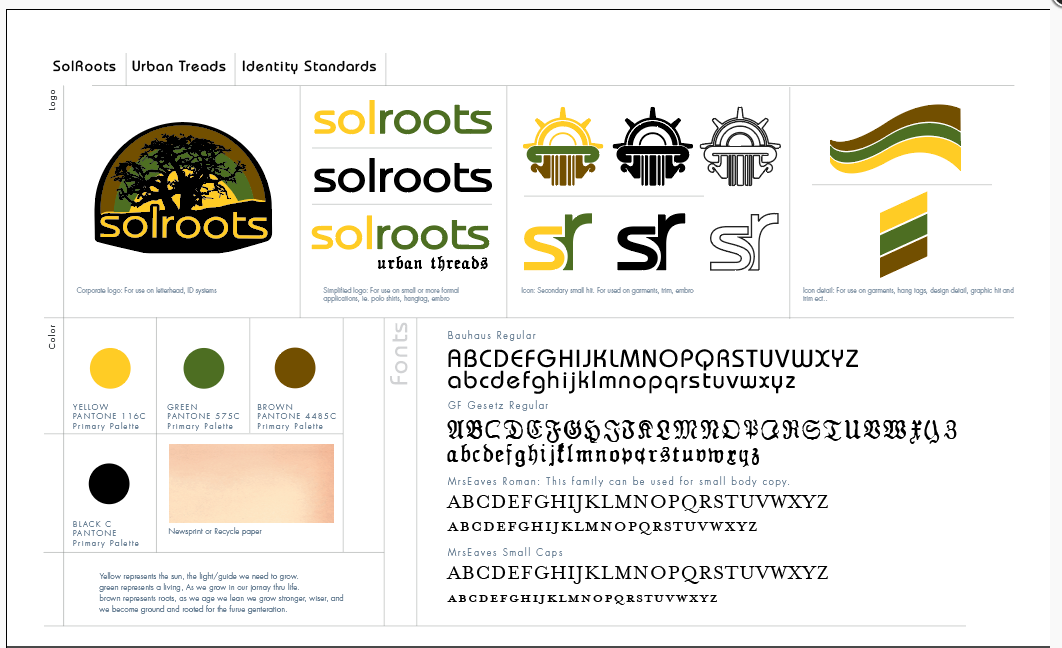Viewport: 1062px width, 648px height.
Task: Select the all-black solroots wordmark
Action: pyautogui.click(x=402, y=177)
